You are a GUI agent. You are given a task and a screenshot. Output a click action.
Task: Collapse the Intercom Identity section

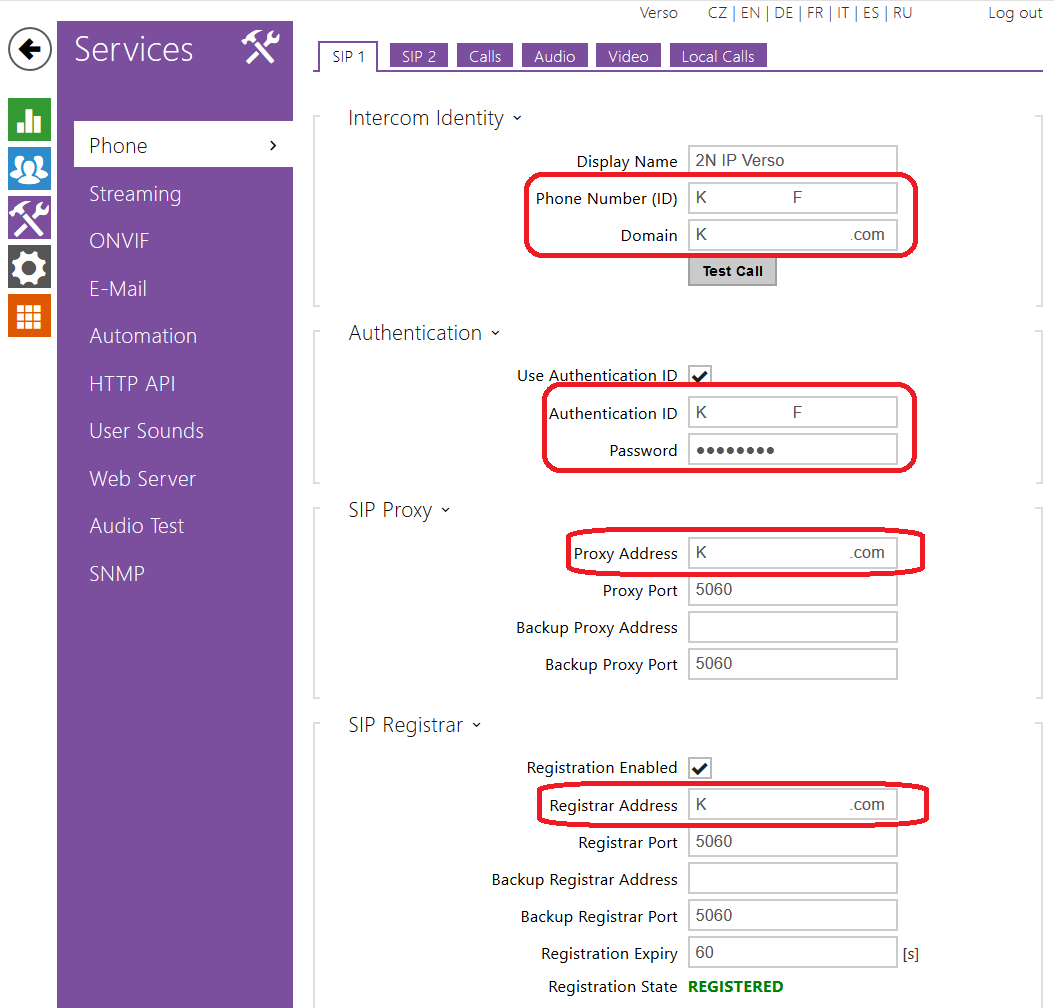click(517, 118)
